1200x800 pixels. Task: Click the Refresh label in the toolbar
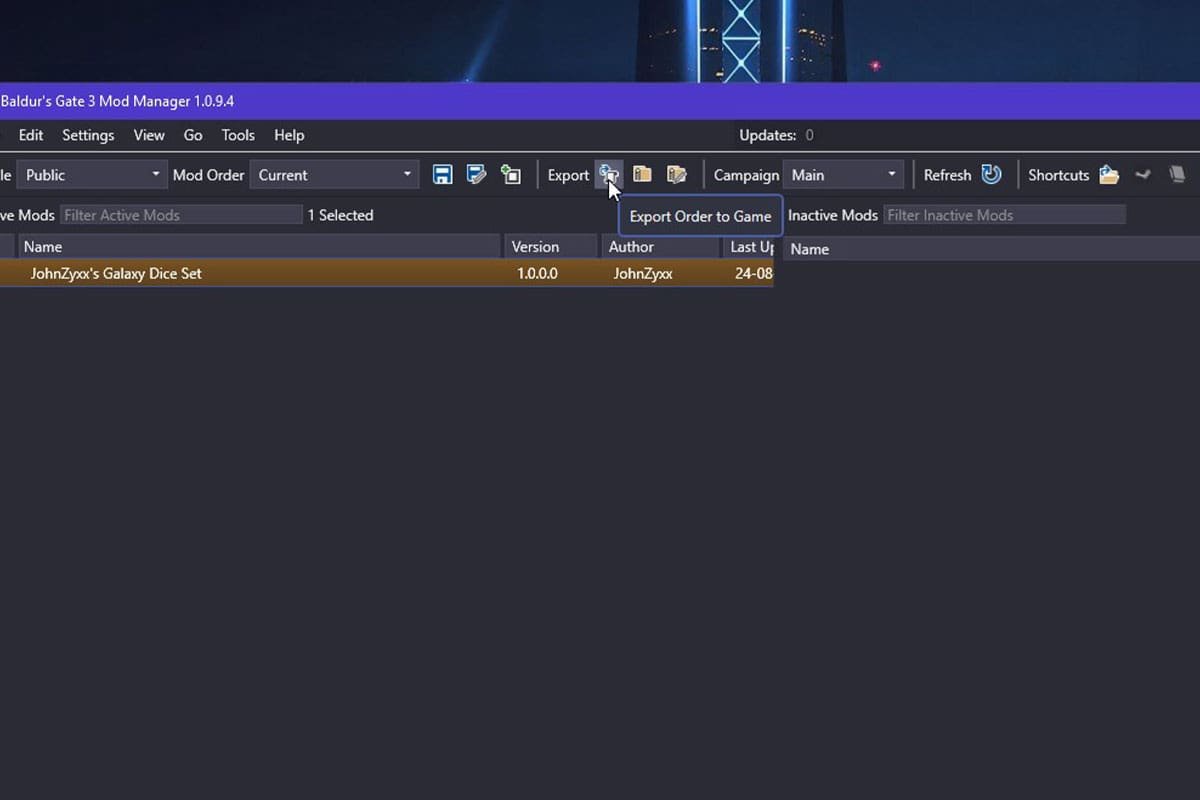947,175
